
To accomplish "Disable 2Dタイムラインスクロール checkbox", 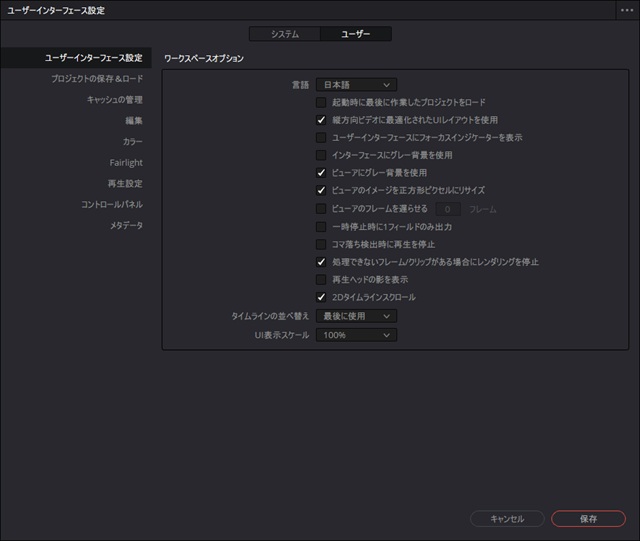I will (321, 297).
